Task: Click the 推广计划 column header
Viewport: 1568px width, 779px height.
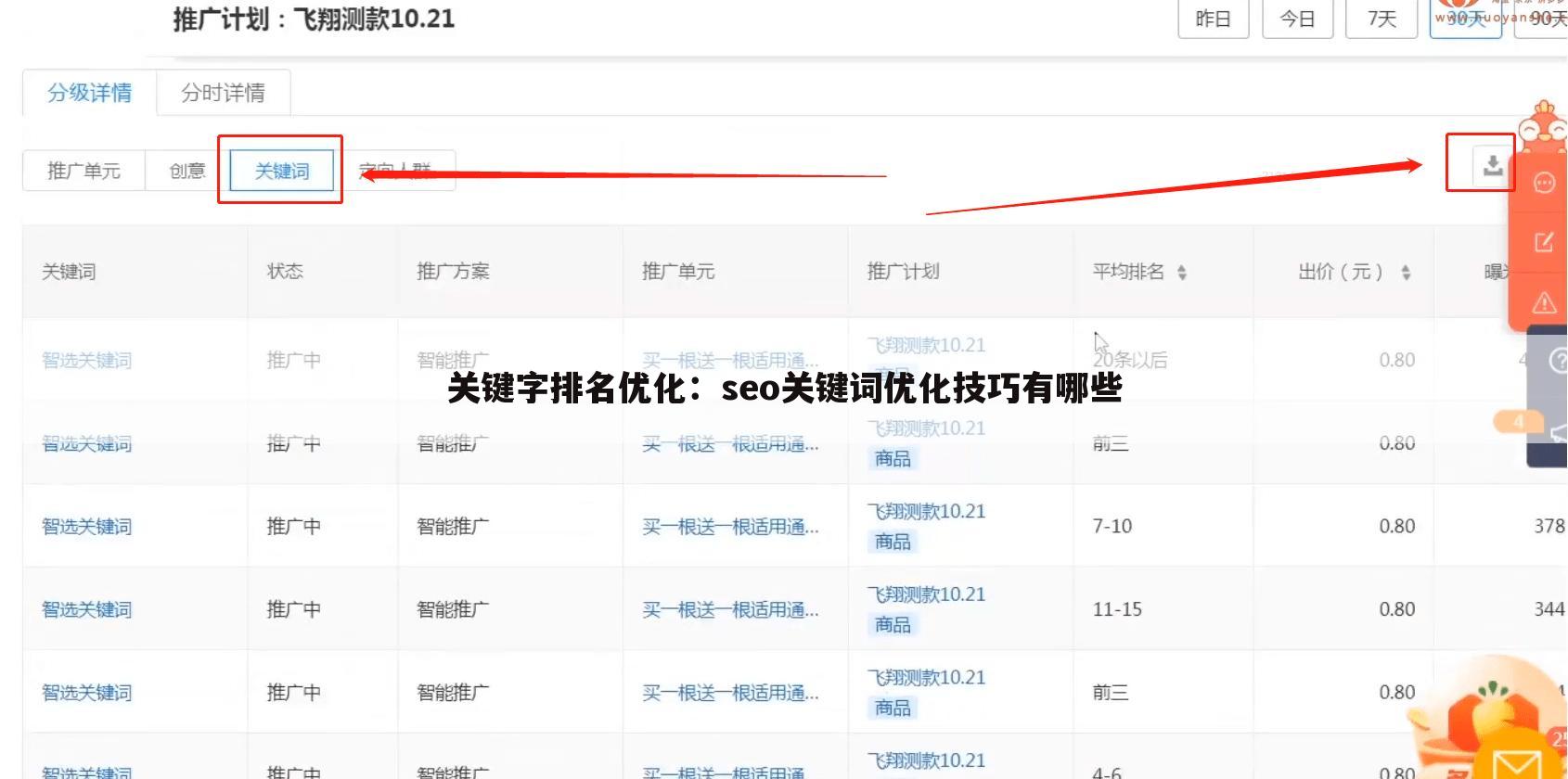Action: 904,272
